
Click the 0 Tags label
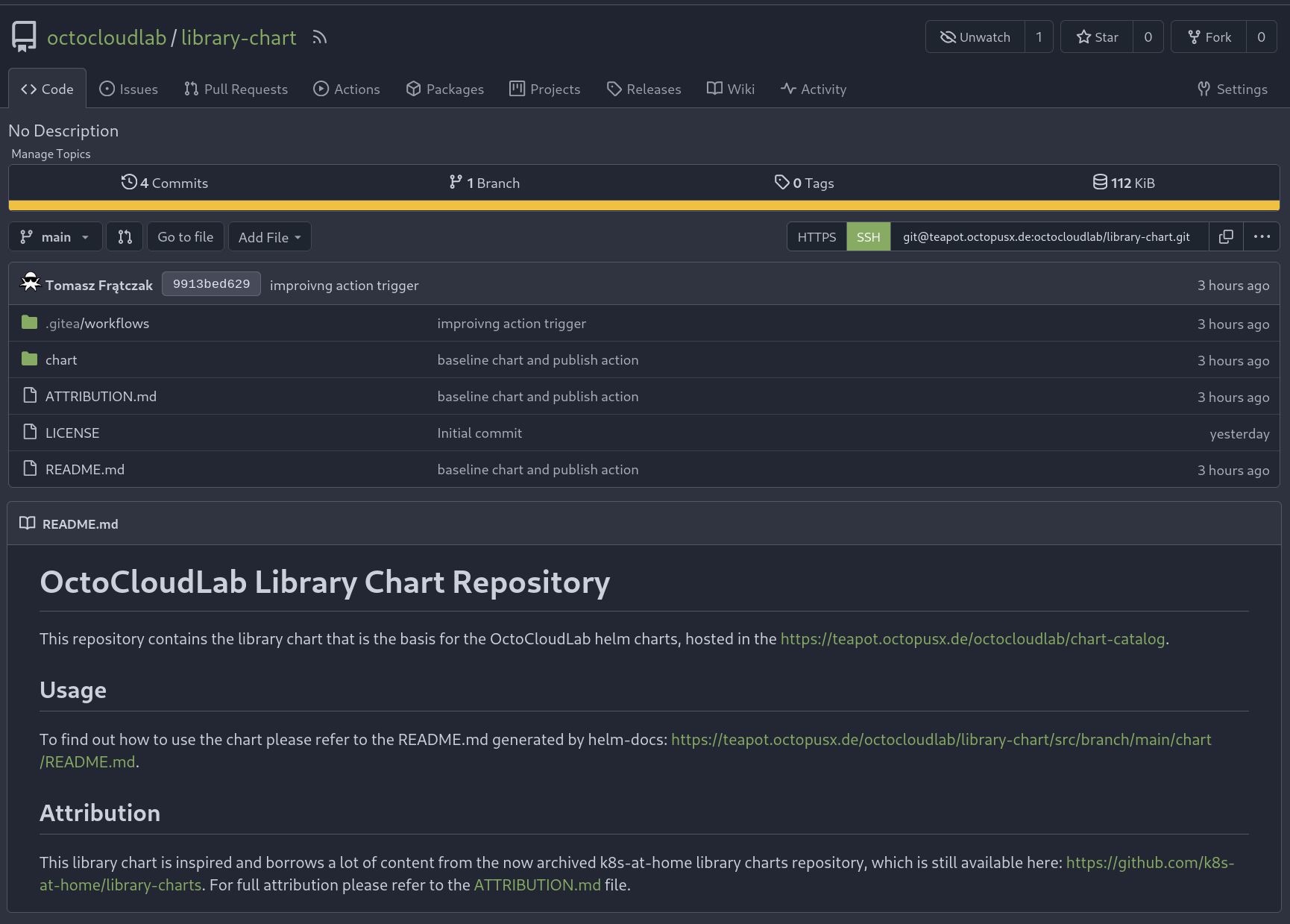[814, 183]
